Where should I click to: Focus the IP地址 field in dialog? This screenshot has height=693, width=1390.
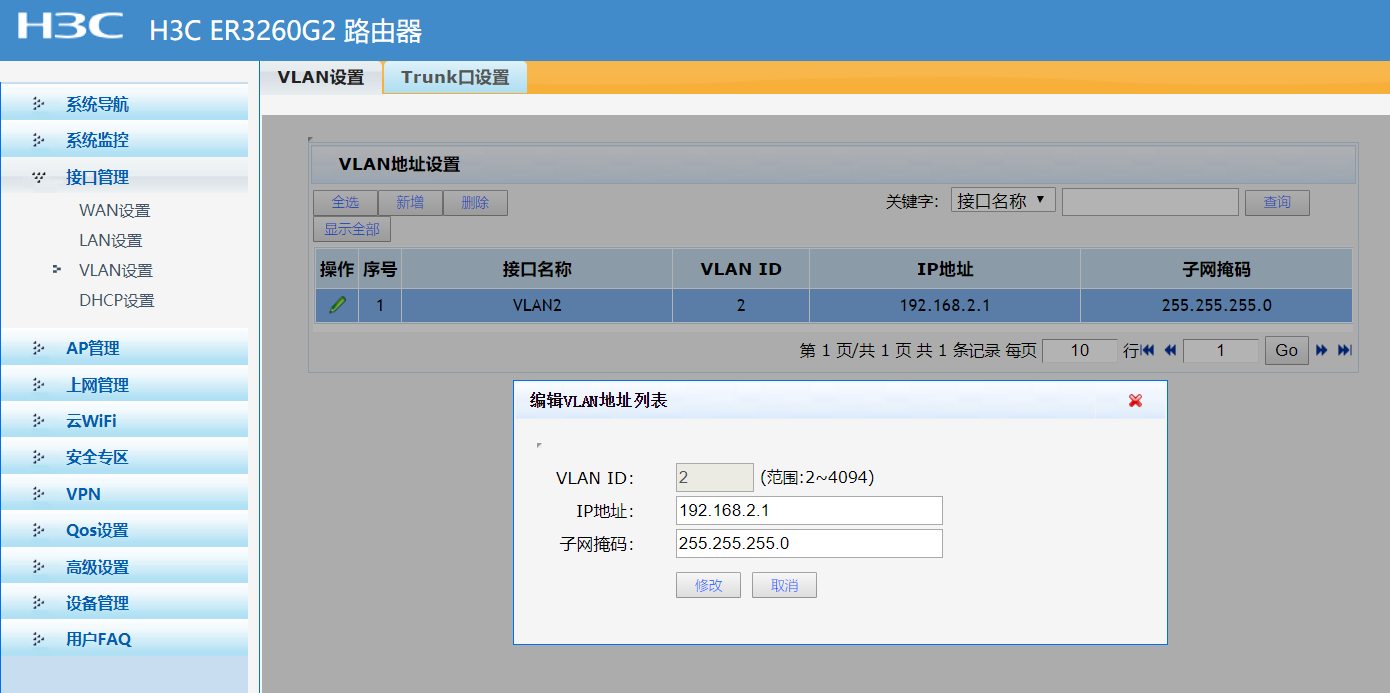pyautogui.click(x=809, y=510)
